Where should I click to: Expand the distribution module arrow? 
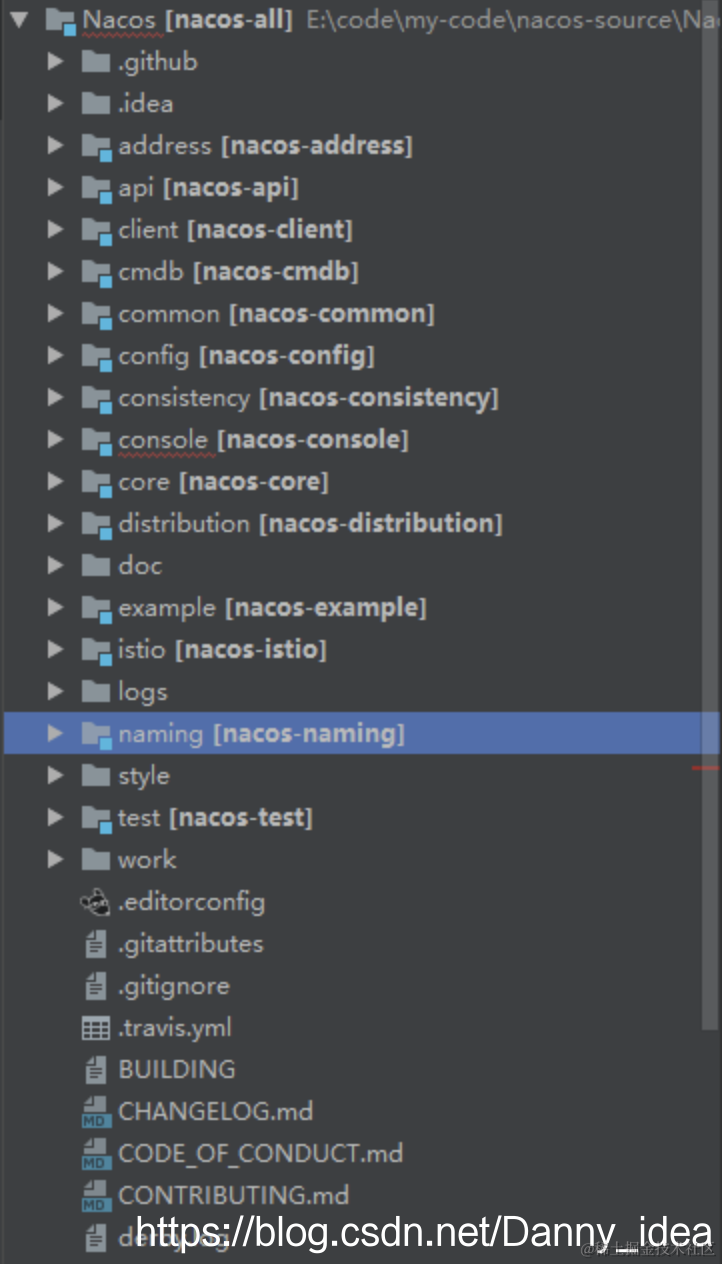point(55,523)
